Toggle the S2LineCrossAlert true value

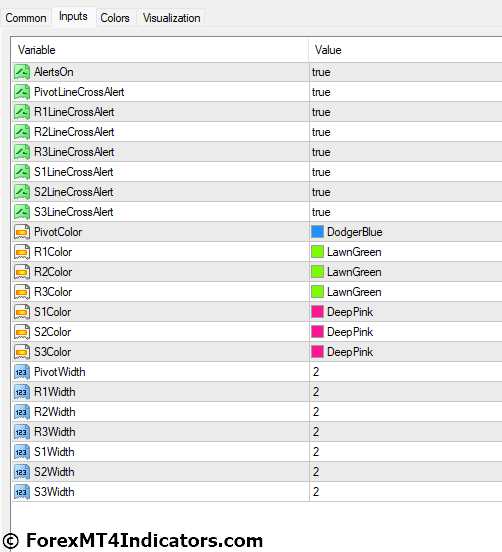click(x=406, y=192)
